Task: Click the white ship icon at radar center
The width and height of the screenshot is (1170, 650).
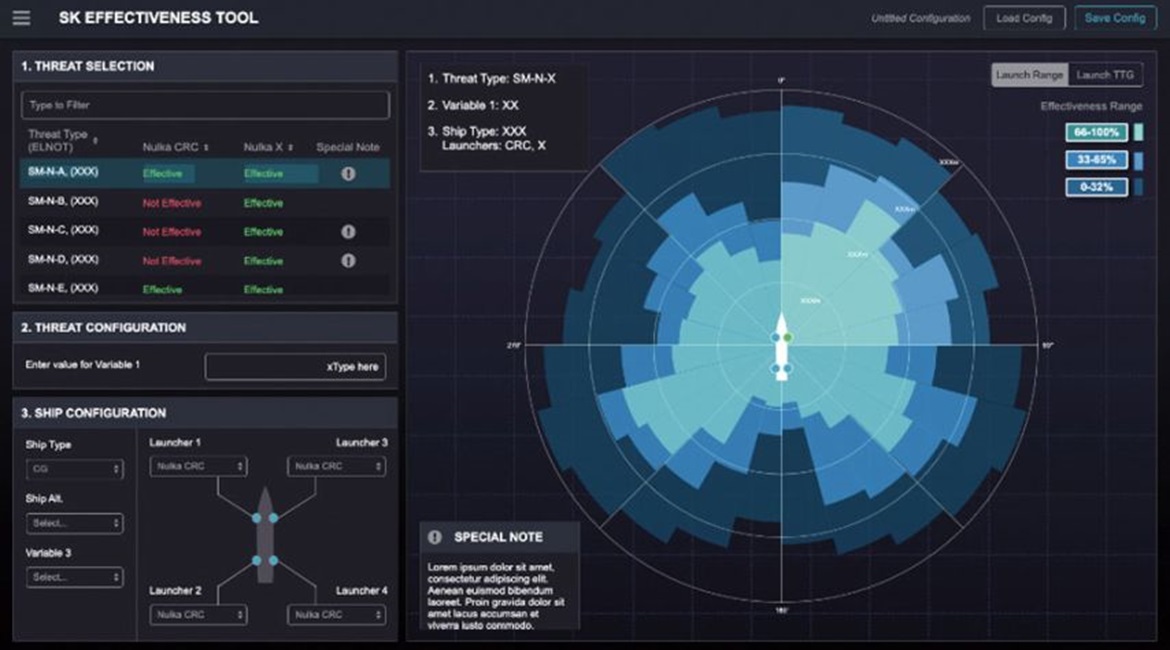Action: tap(781, 347)
